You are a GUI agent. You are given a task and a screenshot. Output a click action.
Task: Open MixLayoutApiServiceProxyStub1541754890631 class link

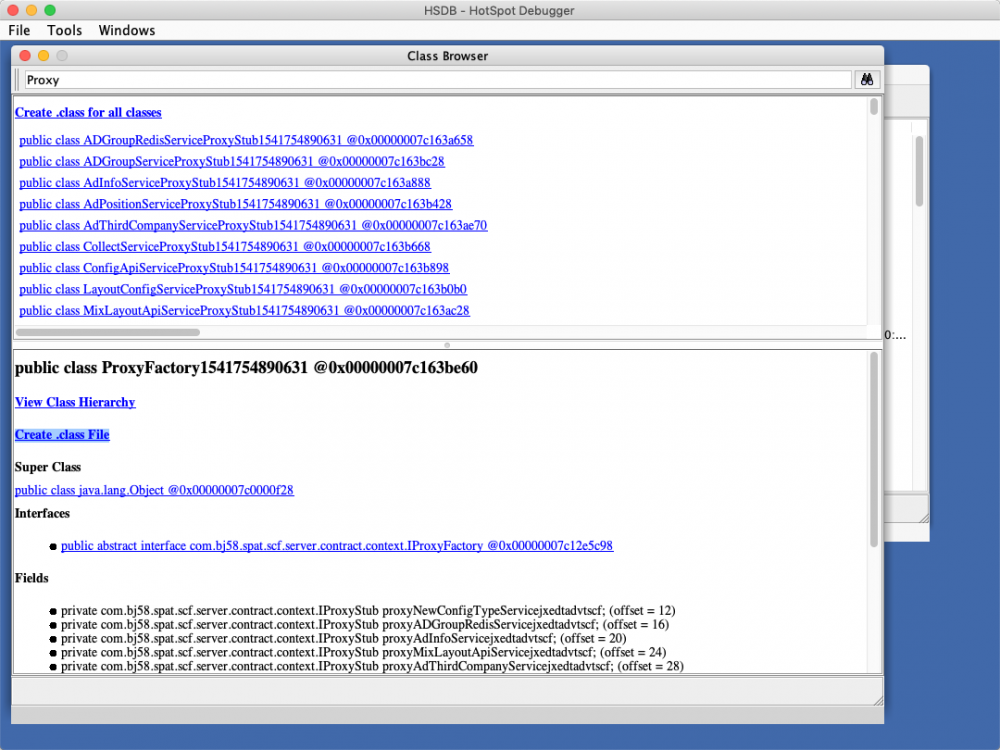click(244, 311)
